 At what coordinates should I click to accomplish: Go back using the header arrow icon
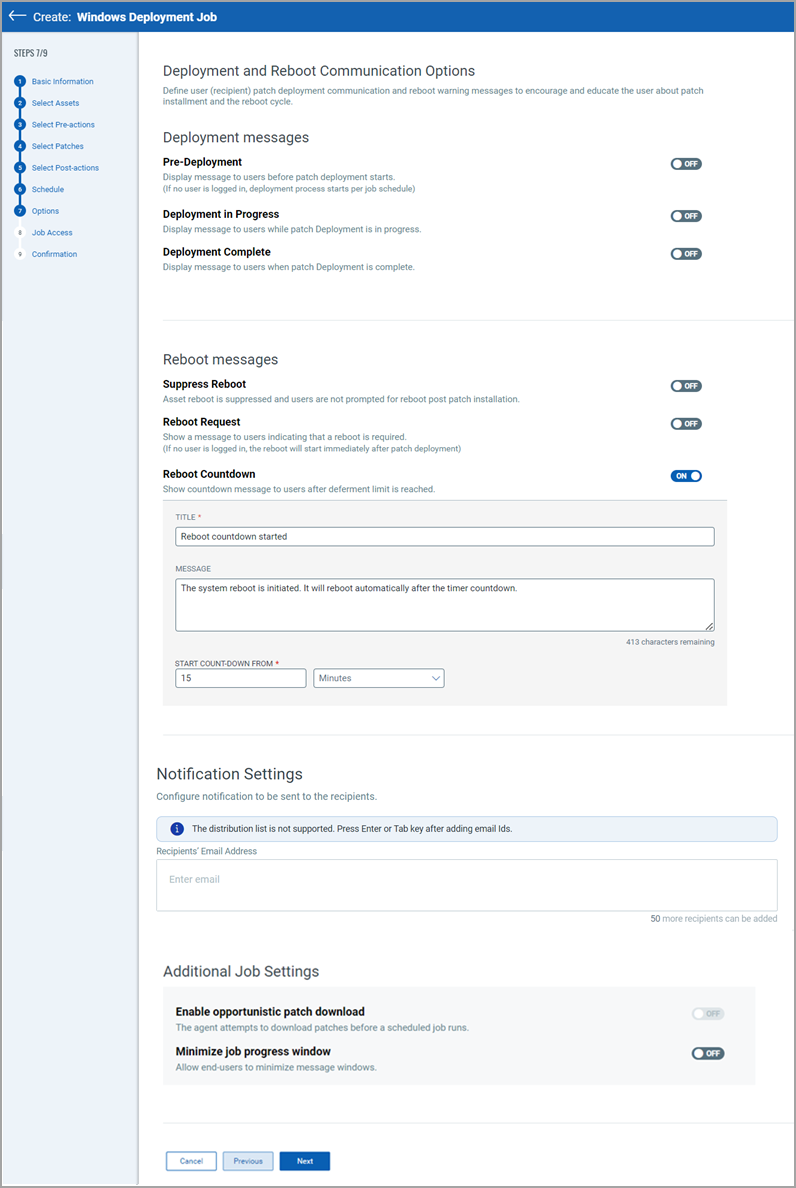pos(17,16)
